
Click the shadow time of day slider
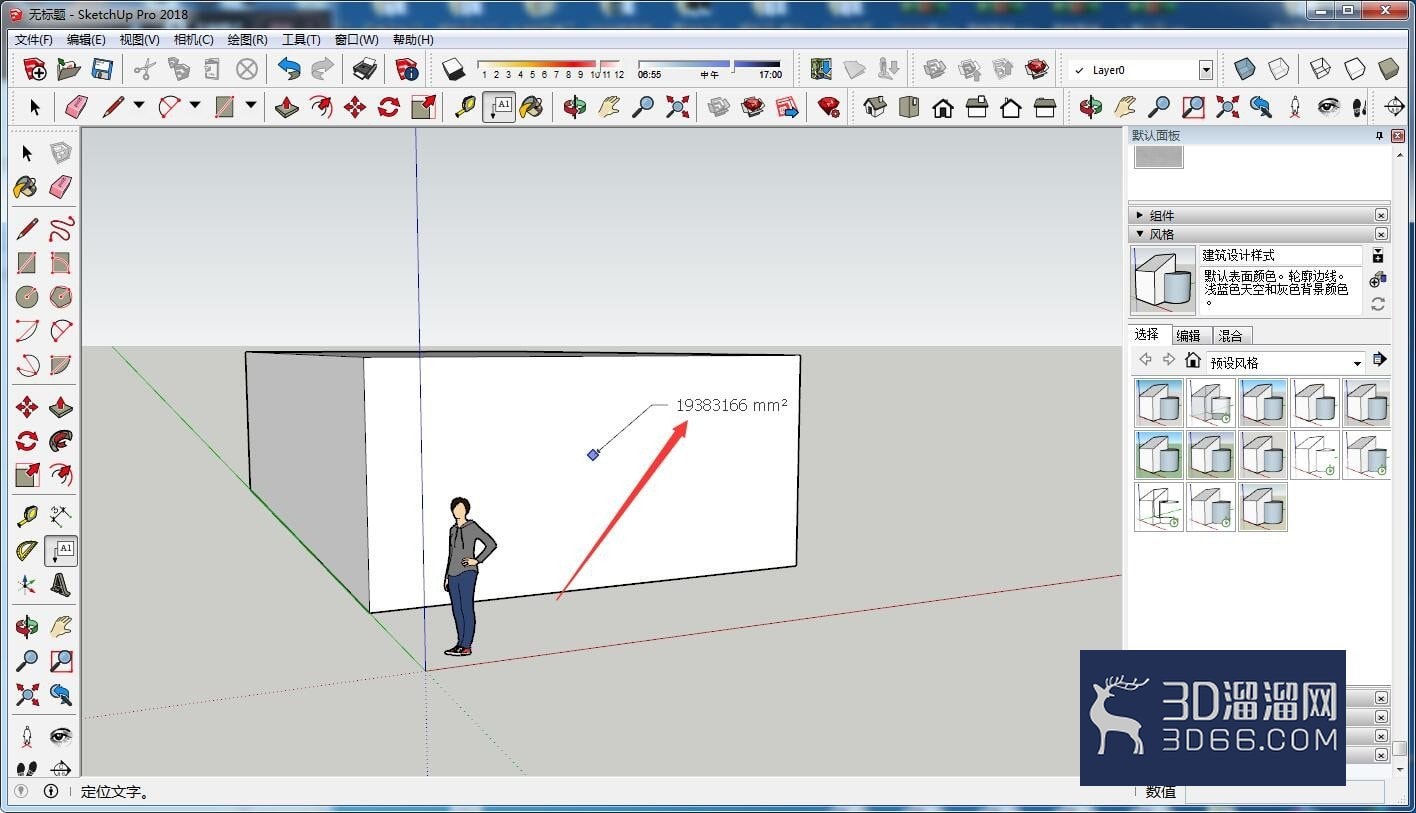click(710, 69)
